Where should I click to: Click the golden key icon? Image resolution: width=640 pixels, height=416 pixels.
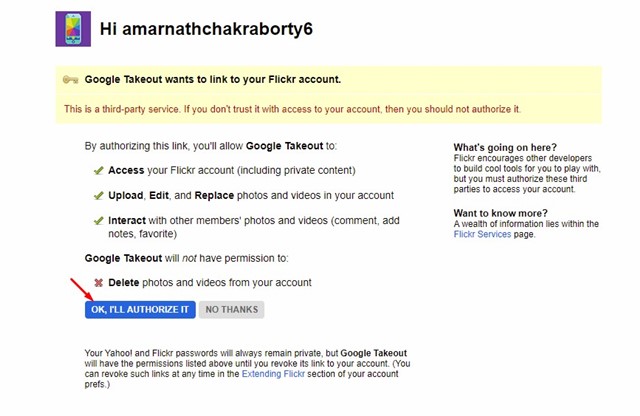70,79
